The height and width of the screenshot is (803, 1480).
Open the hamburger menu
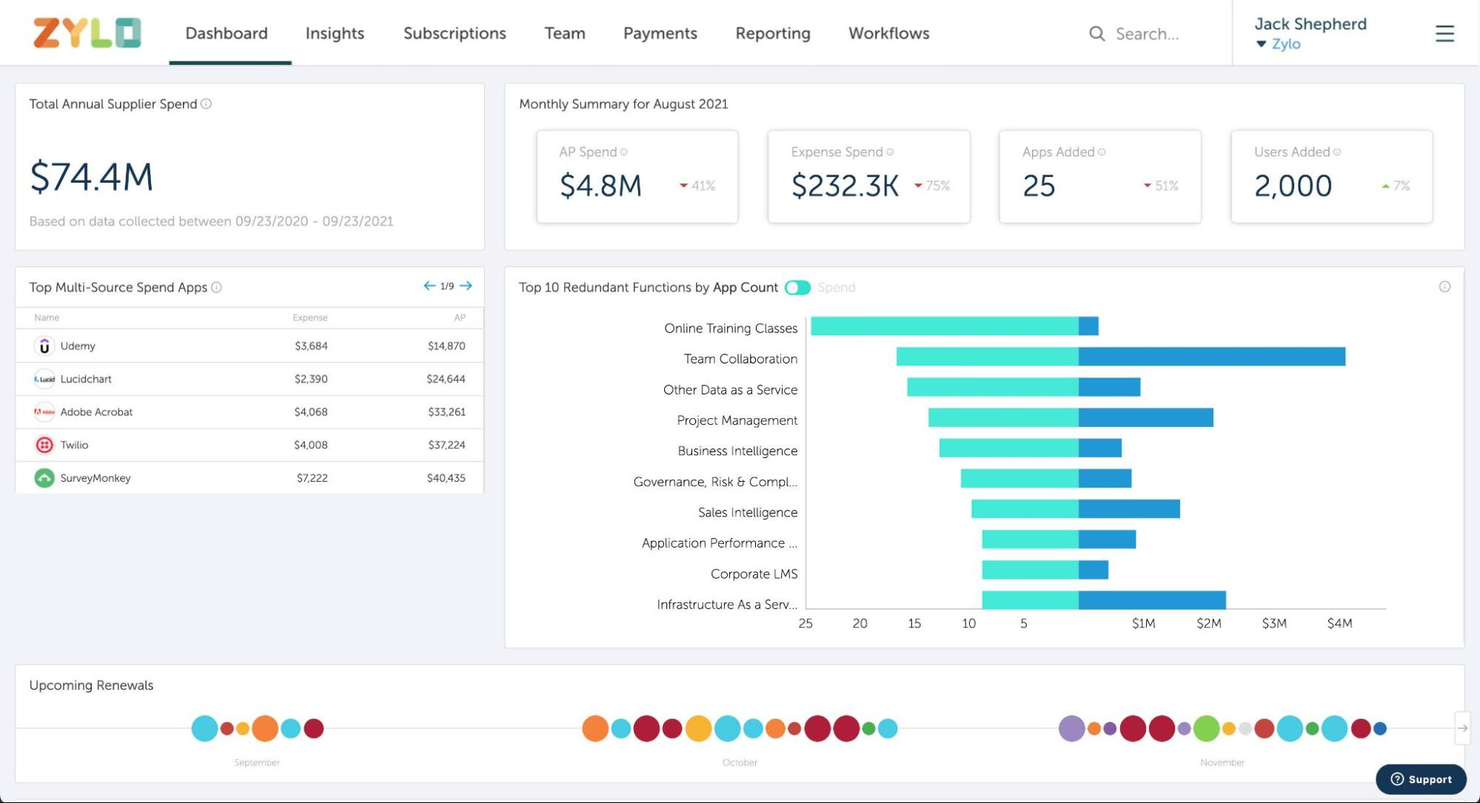coord(1444,33)
